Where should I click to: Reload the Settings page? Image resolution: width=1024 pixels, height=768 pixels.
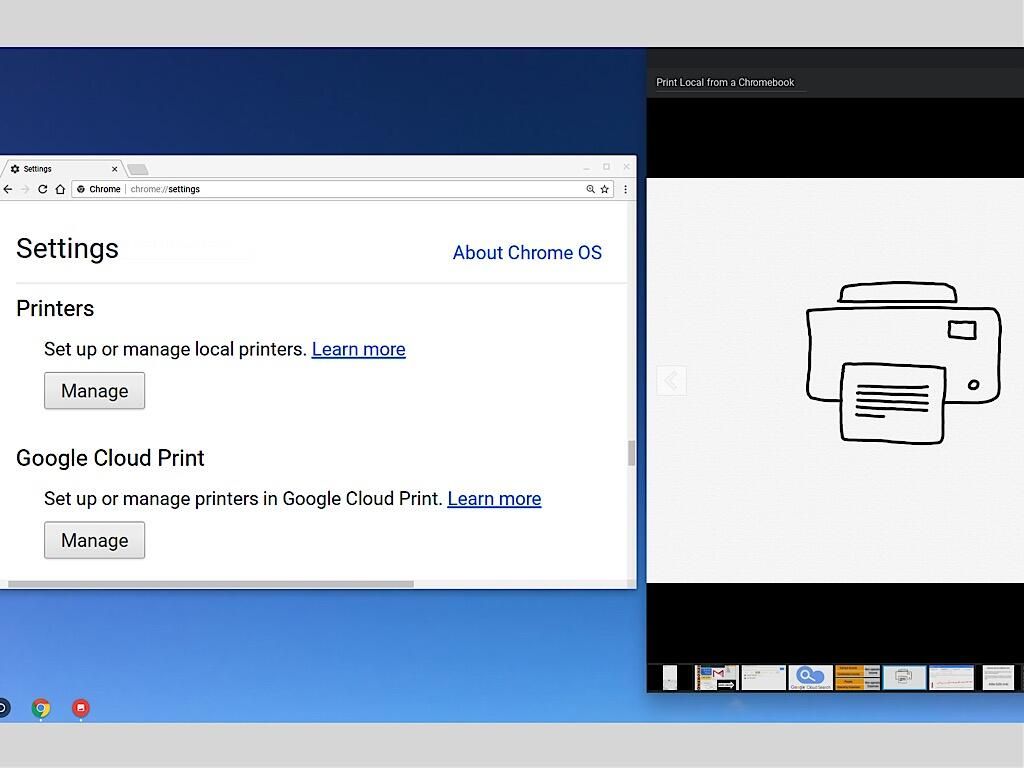[x=42, y=189]
